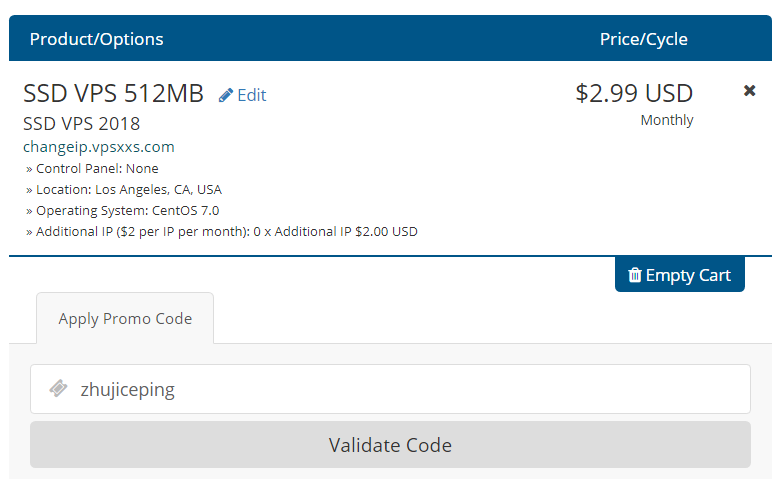Click the Control Panel: None option line
This screenshot has height=479, width=772.
(x=92, y=168)
